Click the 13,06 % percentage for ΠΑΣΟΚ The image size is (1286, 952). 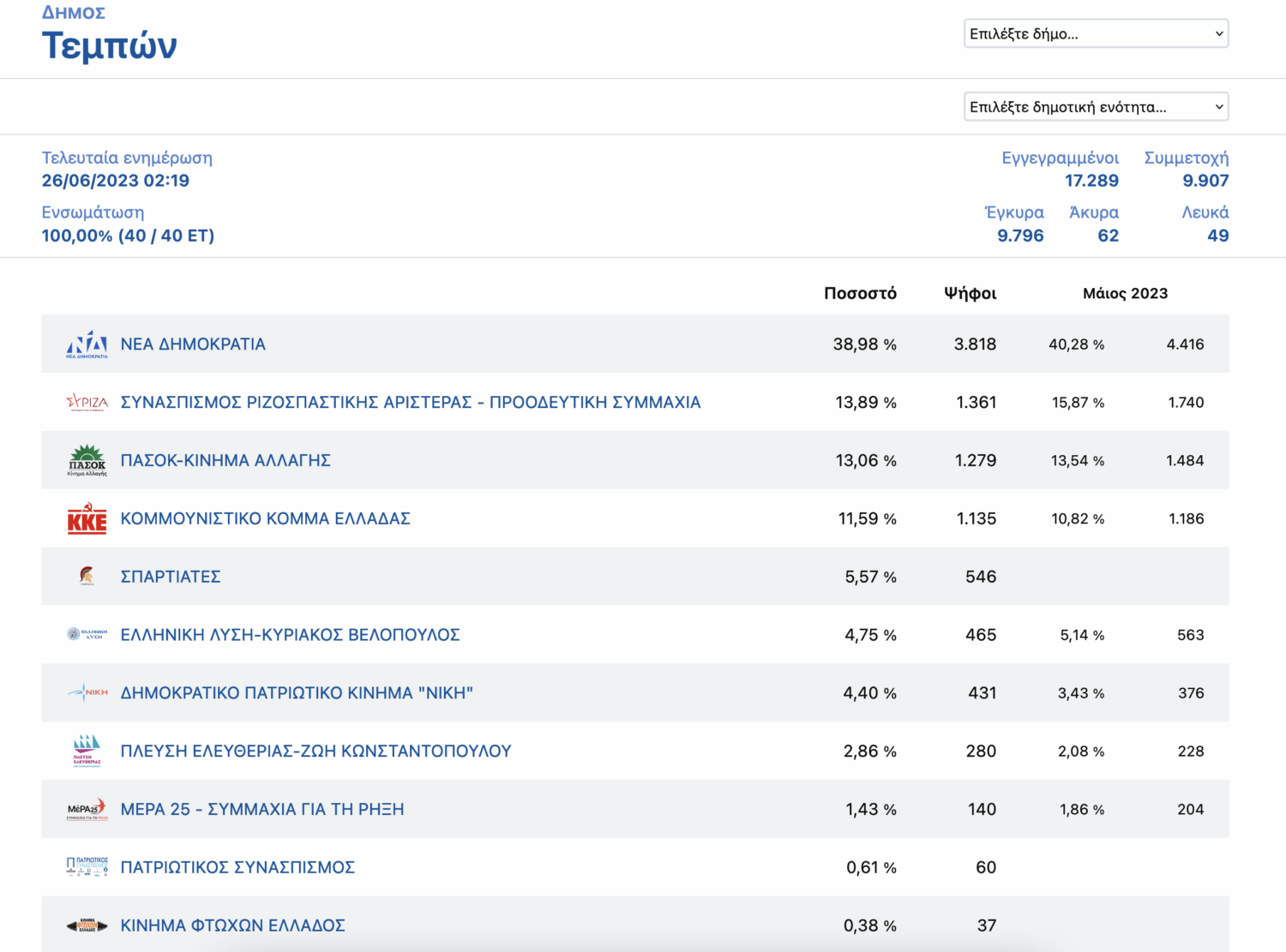point(866,461)
